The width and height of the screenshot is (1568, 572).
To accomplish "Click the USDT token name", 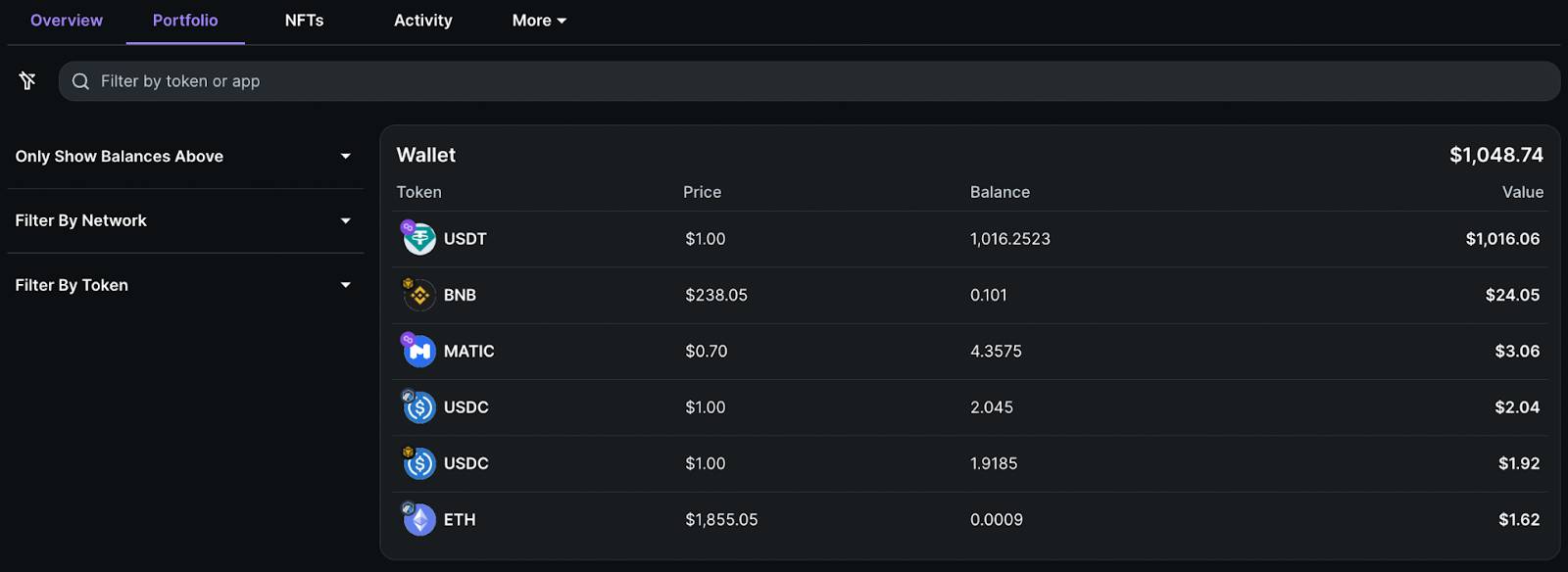I will (465, 239).
